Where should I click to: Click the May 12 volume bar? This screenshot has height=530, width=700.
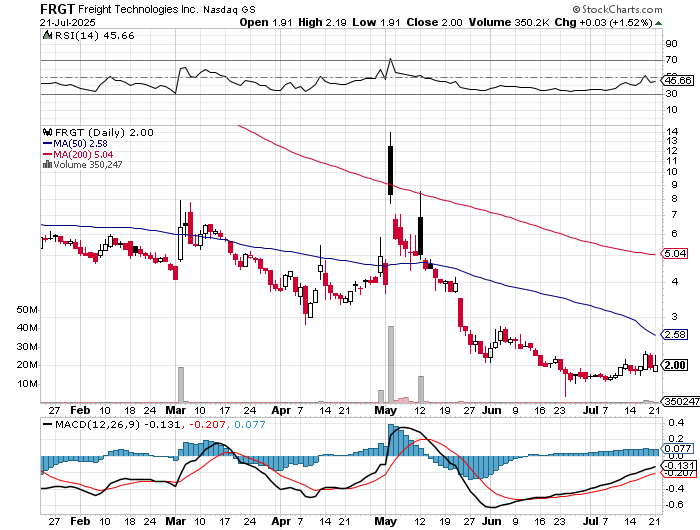[421, 389]
